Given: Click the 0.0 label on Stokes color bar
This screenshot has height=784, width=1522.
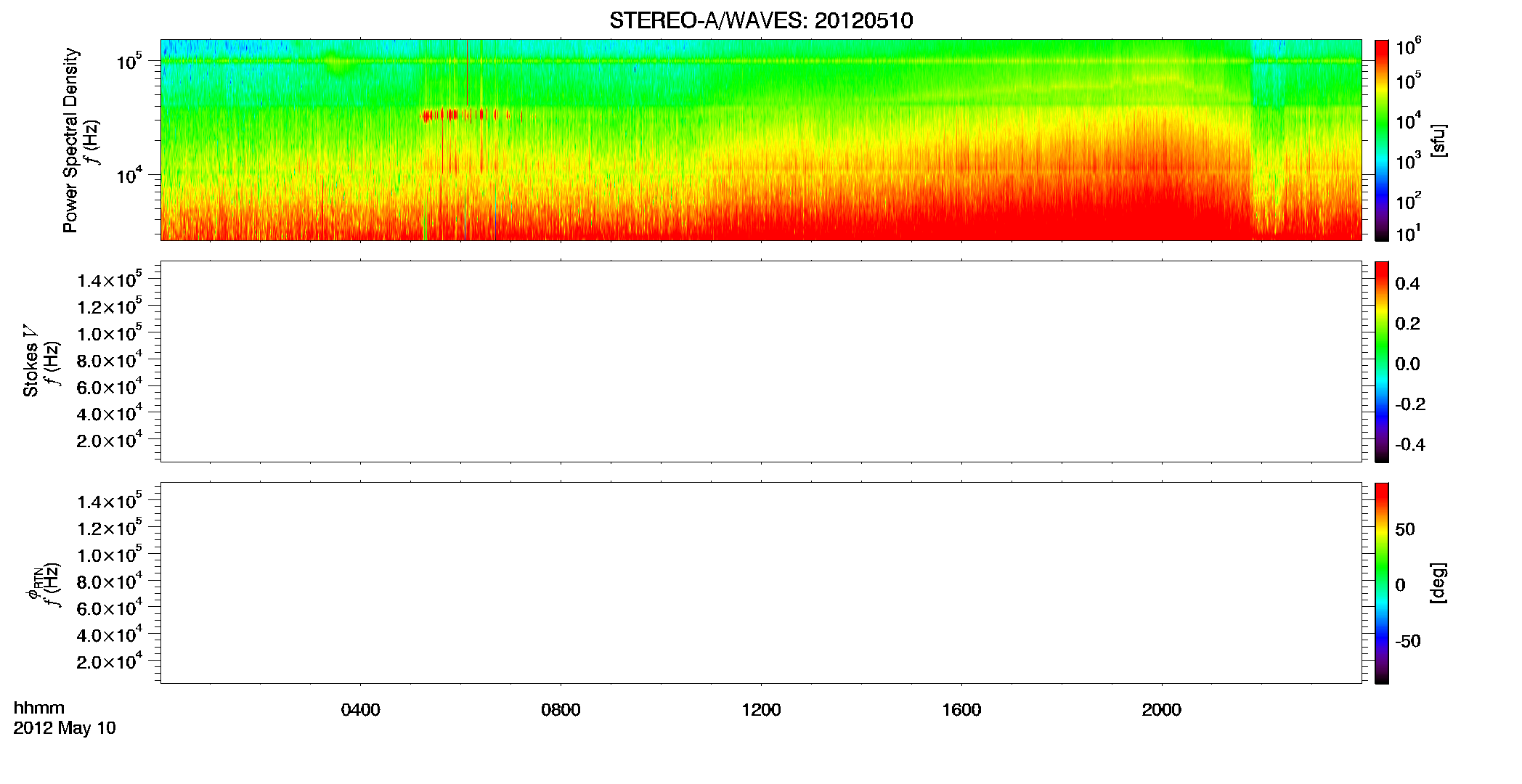Looking at the screenshot, I should (x=1407, y=364).
